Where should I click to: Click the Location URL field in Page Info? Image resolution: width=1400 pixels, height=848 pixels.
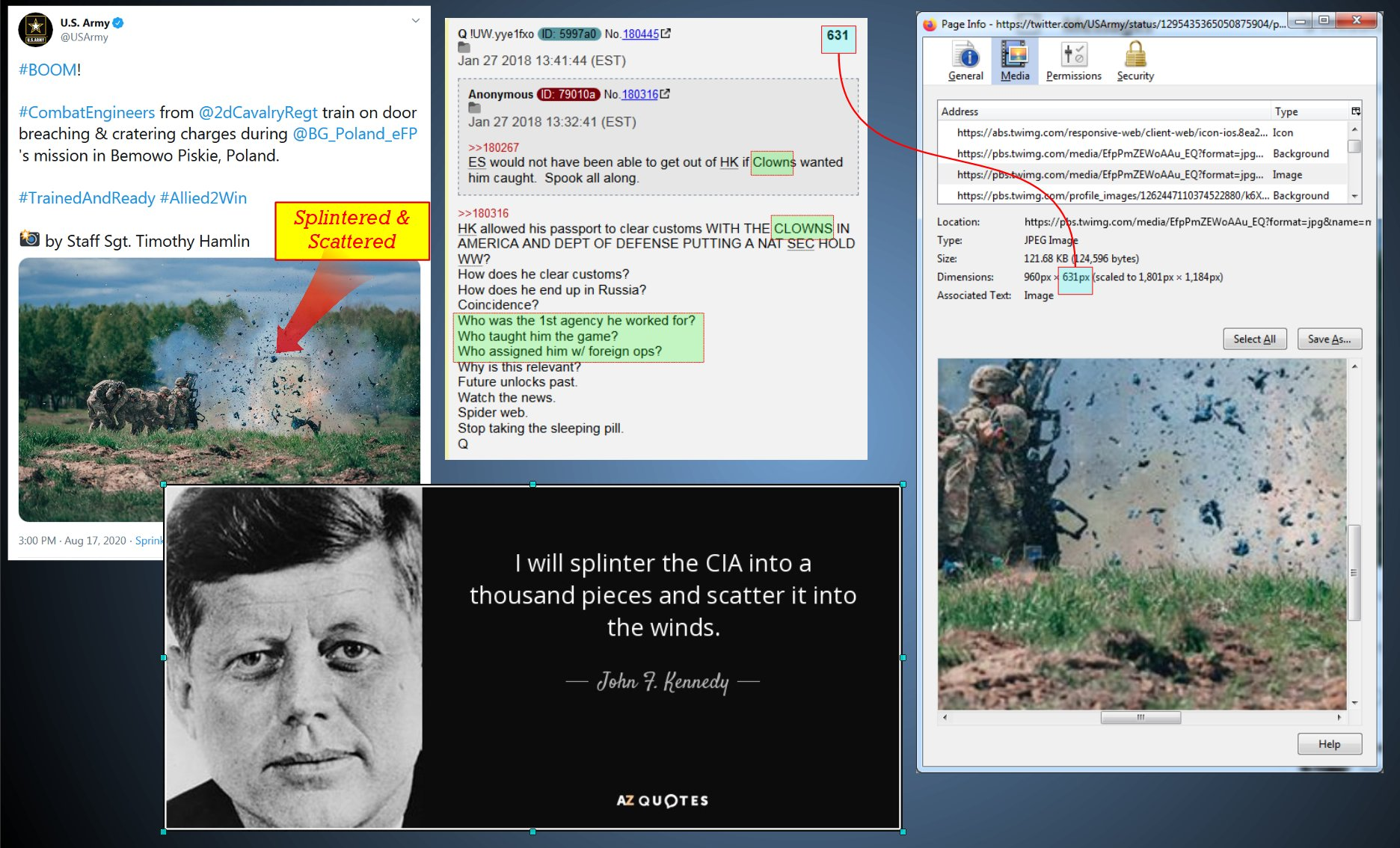click(x=1197, y=221)
